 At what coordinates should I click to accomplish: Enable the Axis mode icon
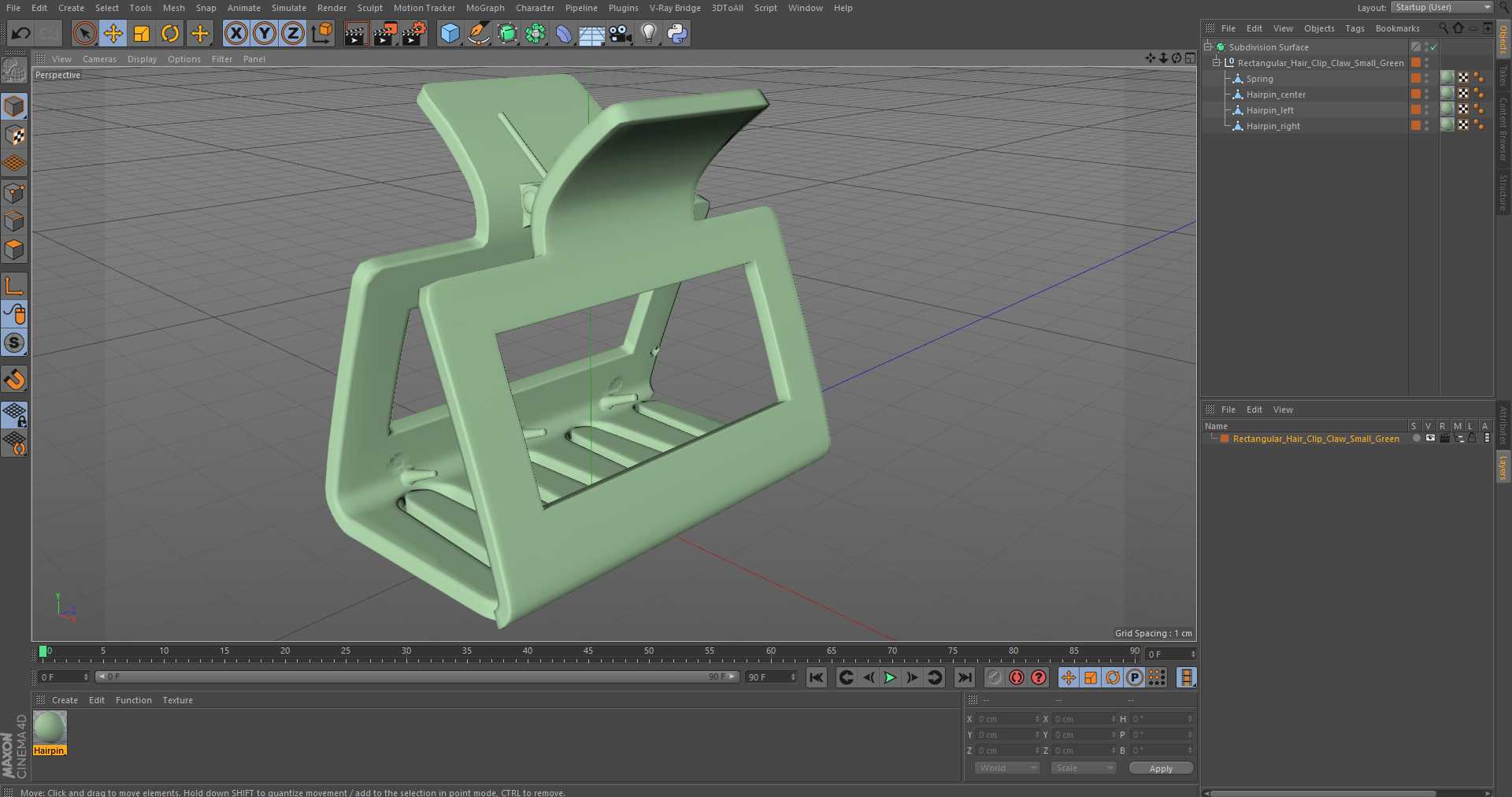14,285
